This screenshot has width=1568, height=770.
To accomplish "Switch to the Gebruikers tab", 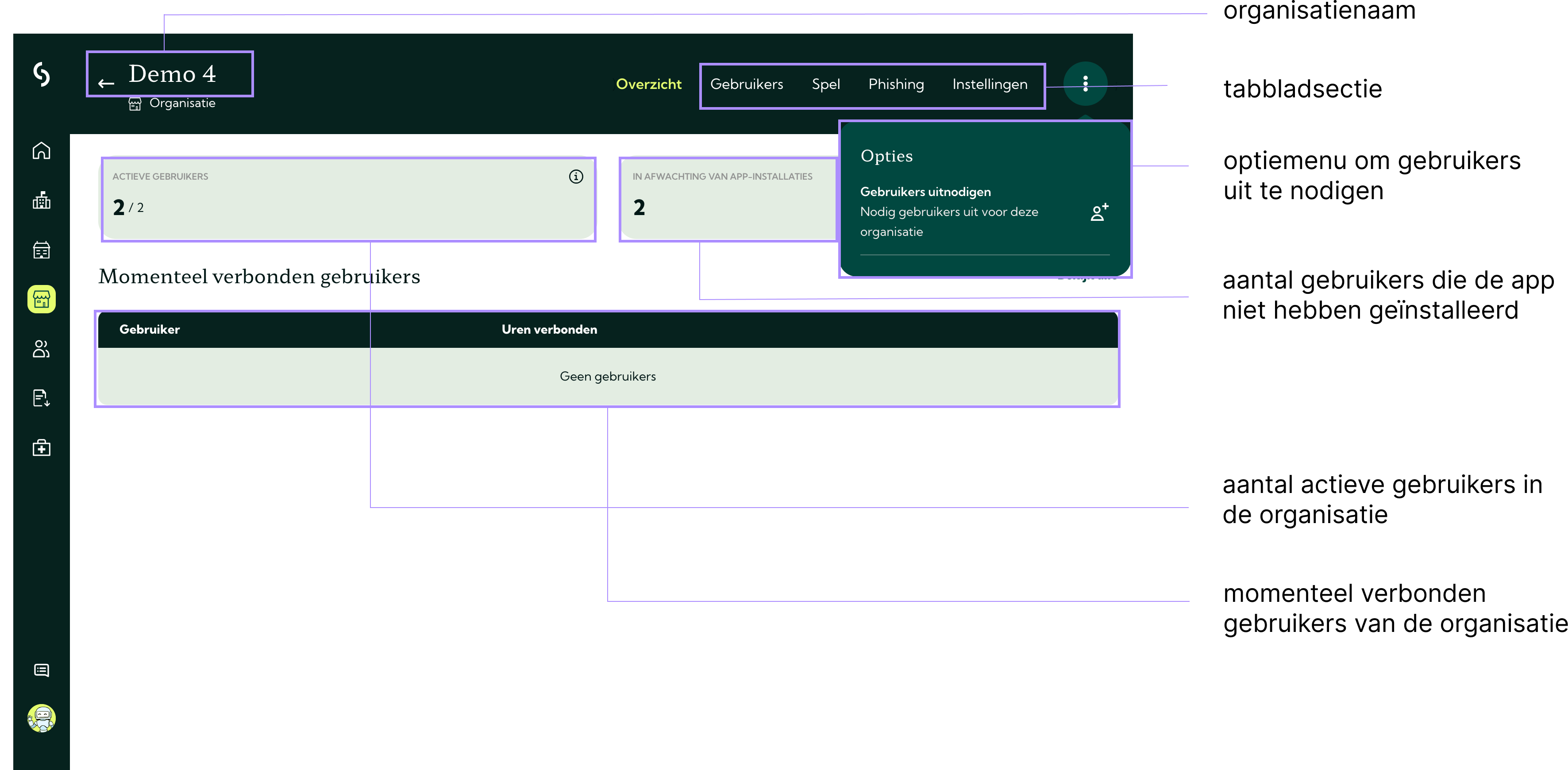I will click(x=746, y=84).
